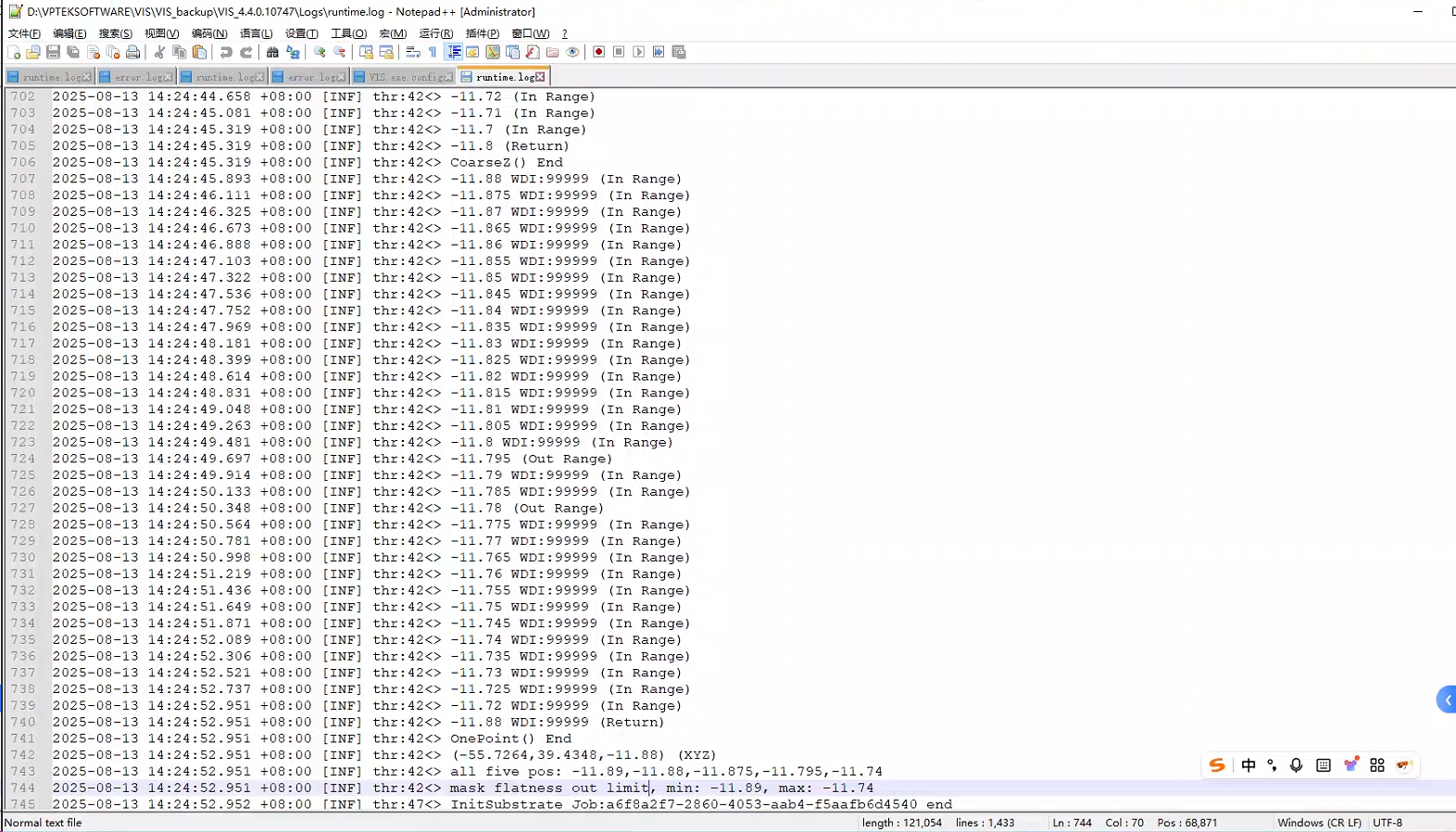
Task: Click the Undo arrow icon
Action: point(226,52)
